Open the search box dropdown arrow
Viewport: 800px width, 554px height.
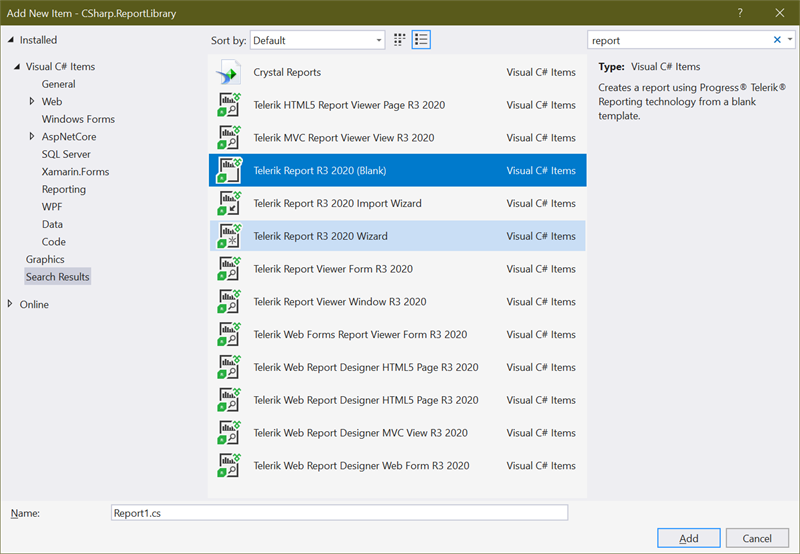coord(790,40)
